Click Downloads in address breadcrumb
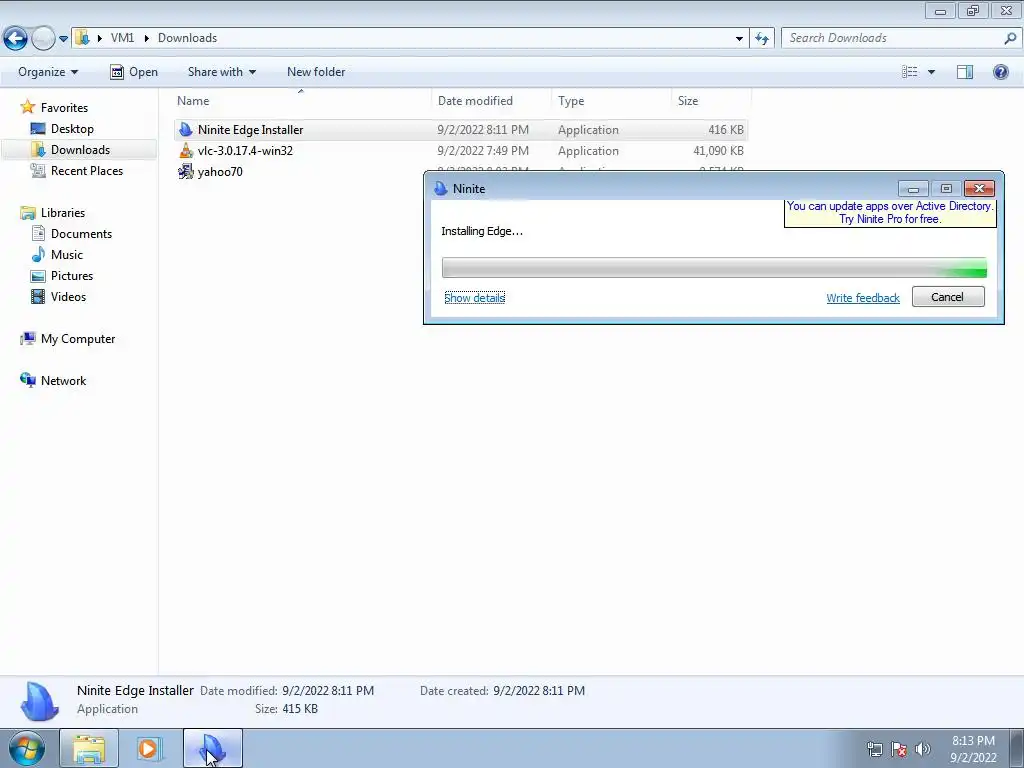The image size is (1024, 768). [x=187, y=38]
